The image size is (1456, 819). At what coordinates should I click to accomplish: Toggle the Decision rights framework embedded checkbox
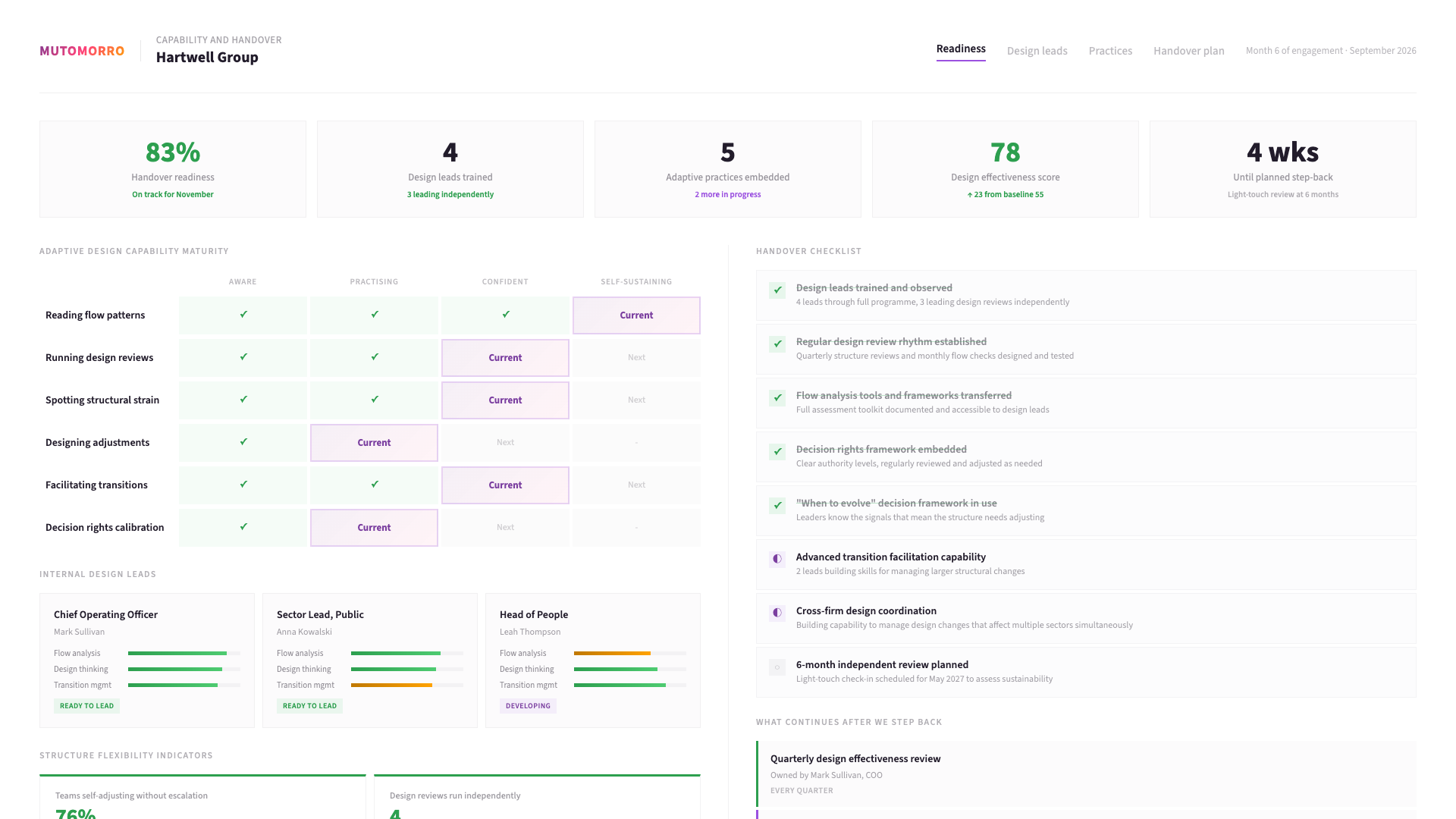[x=777, y=451]
